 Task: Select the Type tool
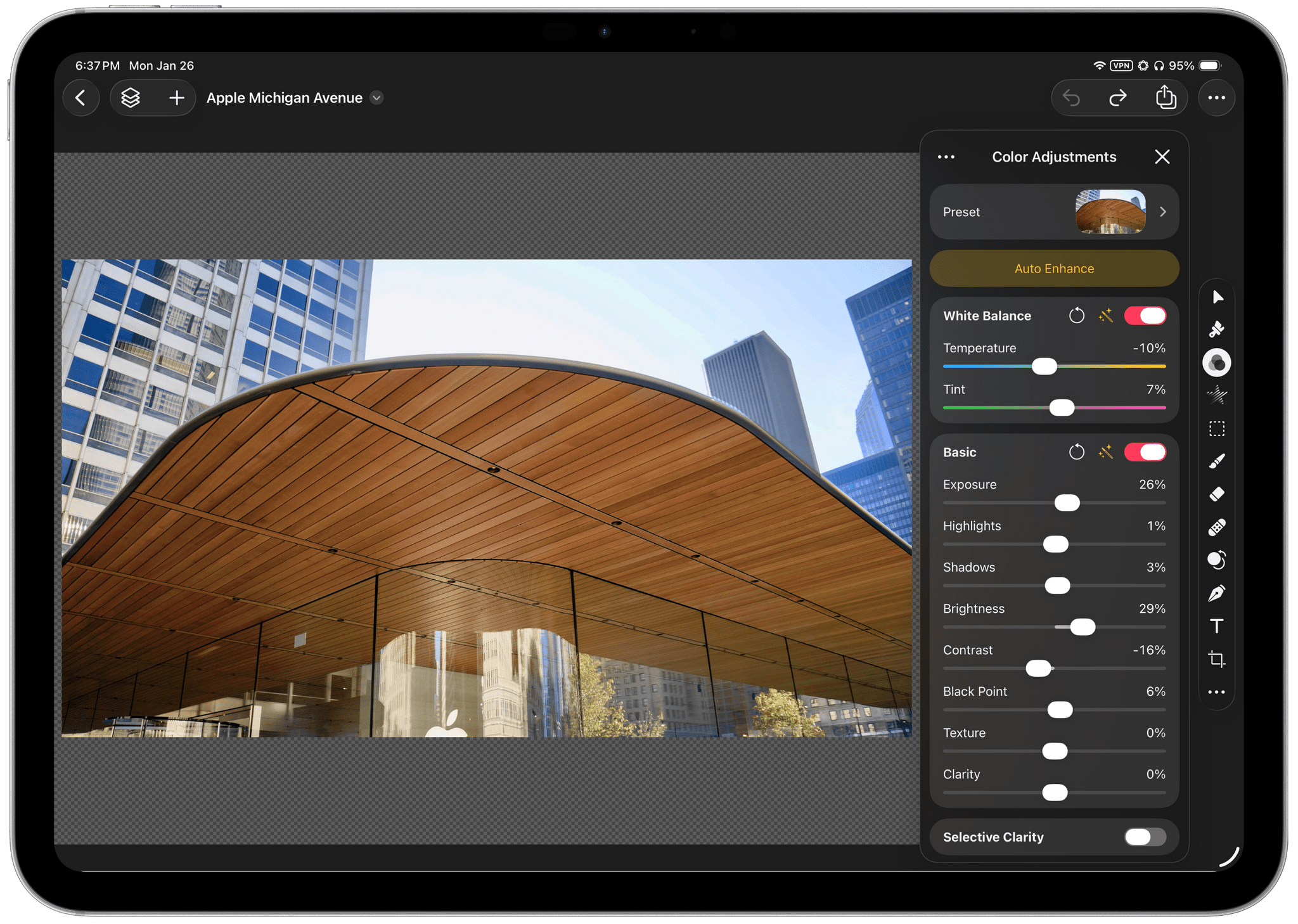click(x=1217, y=626)
